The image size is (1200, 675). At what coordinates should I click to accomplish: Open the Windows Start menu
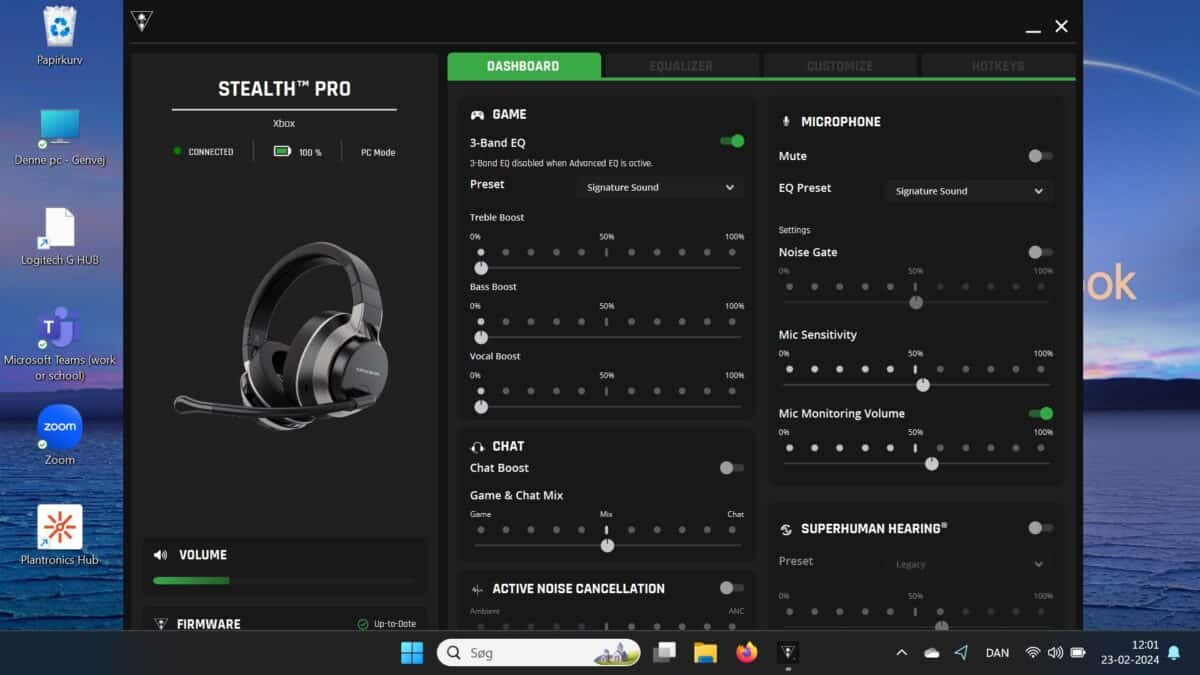tap(412, 653)
